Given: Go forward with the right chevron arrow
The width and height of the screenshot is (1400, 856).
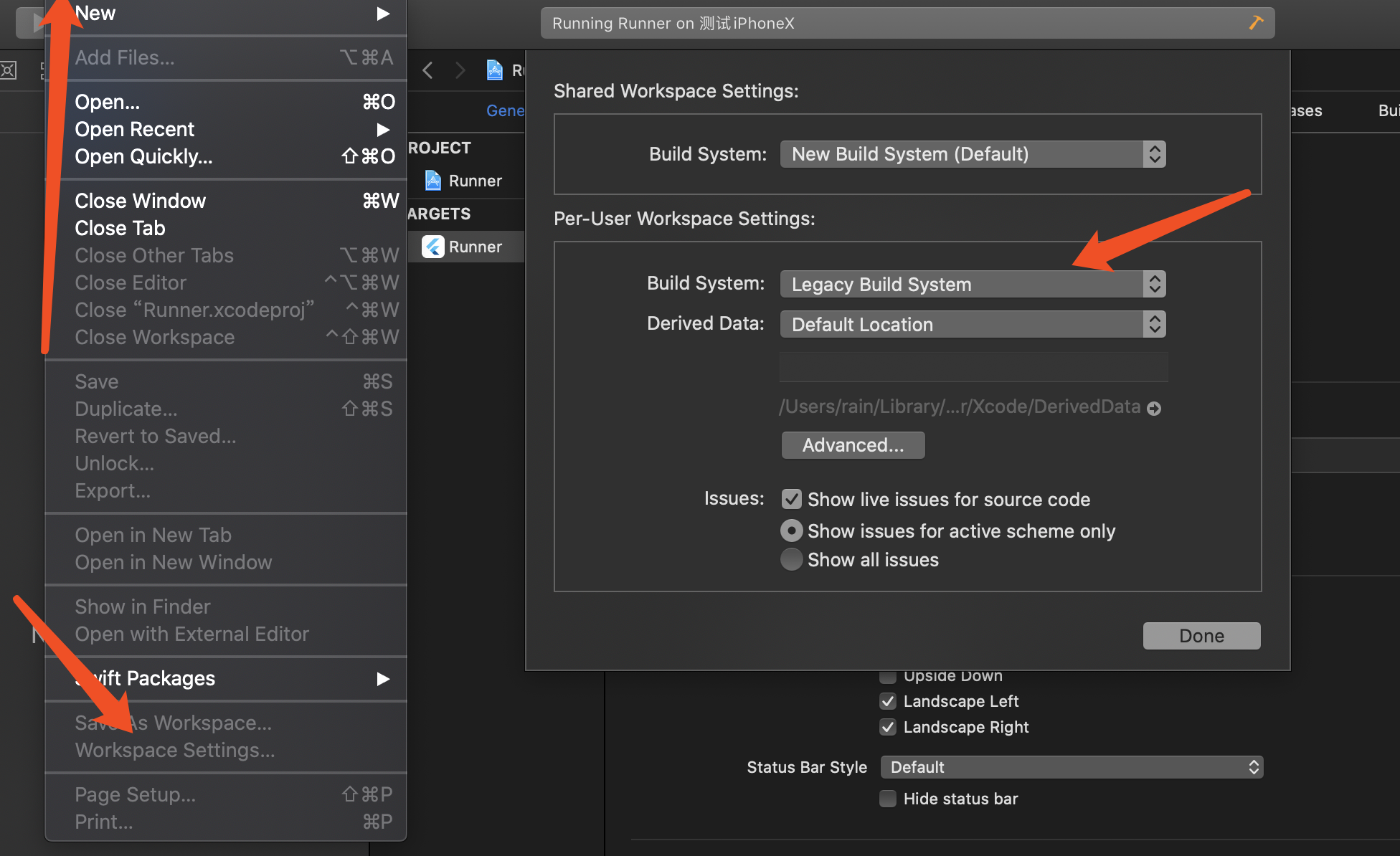Looking at the screenshot, I should pos(460,70).
